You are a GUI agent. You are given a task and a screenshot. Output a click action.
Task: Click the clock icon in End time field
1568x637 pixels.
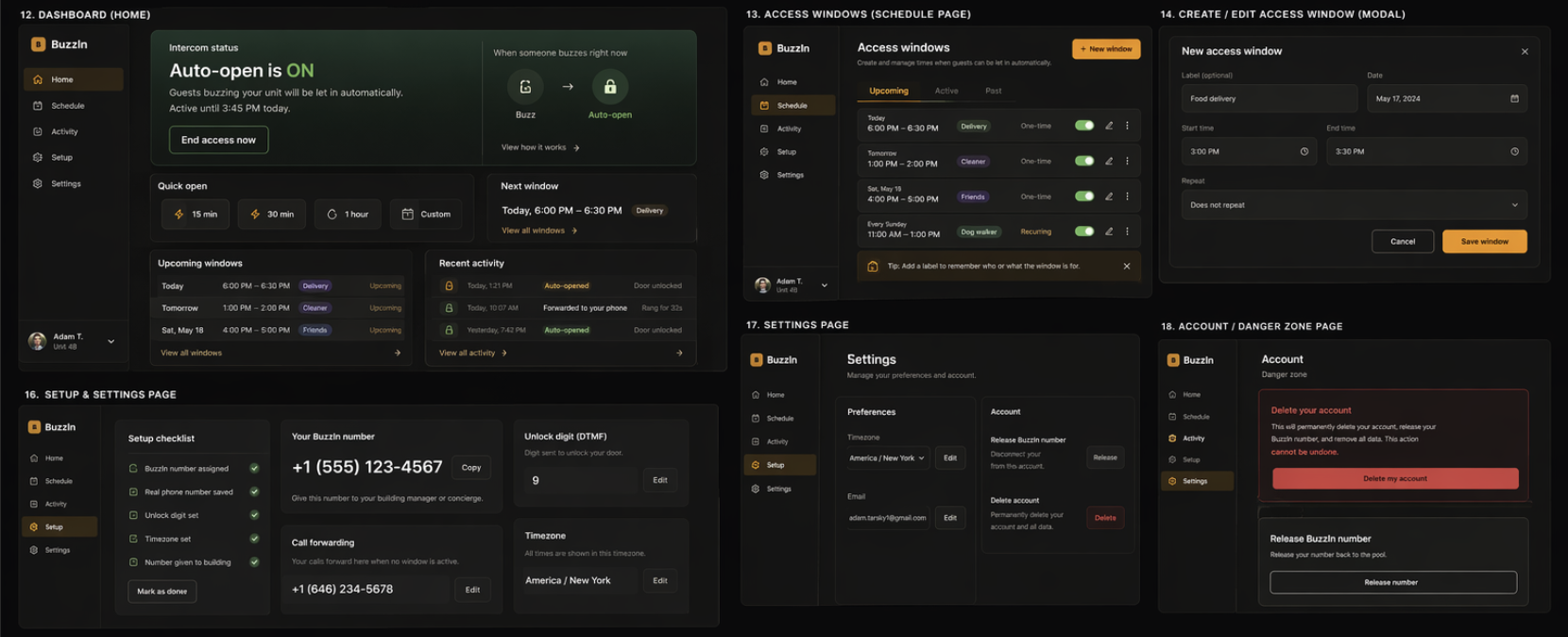(1514, 151)
